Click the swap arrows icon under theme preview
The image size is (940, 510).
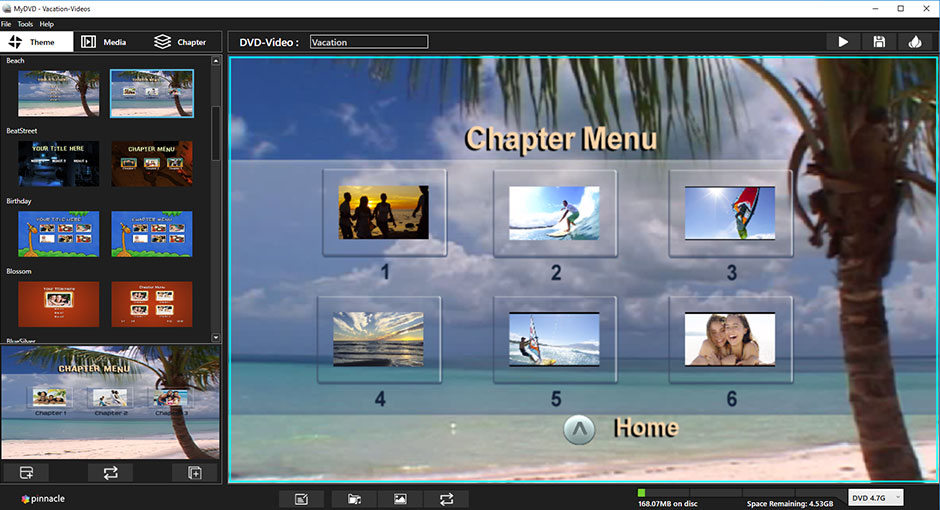pos(111,473)
